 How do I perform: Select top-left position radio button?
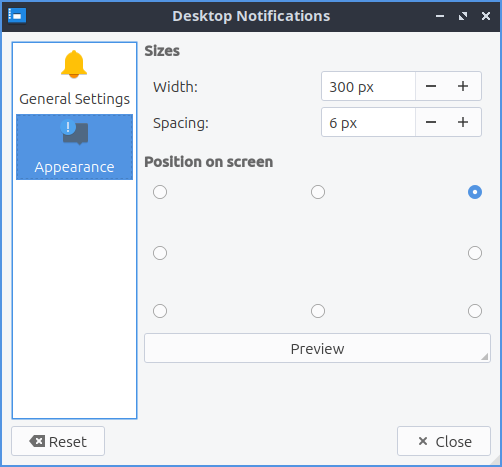(x=160, y=192)
